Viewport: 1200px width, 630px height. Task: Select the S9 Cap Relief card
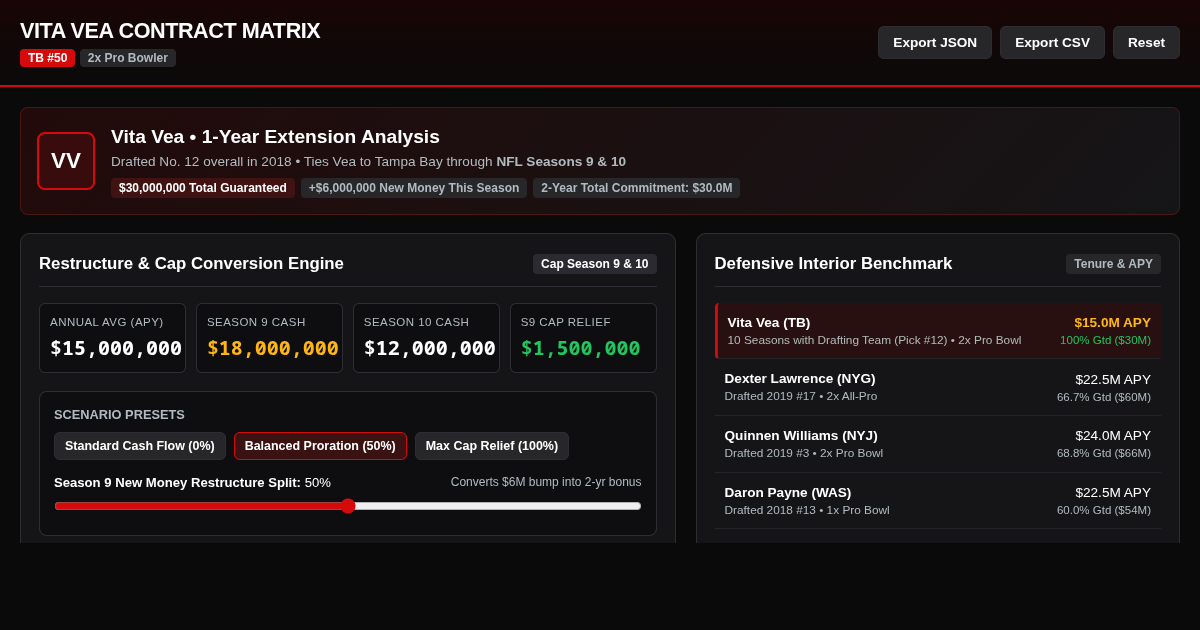tap(583, 338)
